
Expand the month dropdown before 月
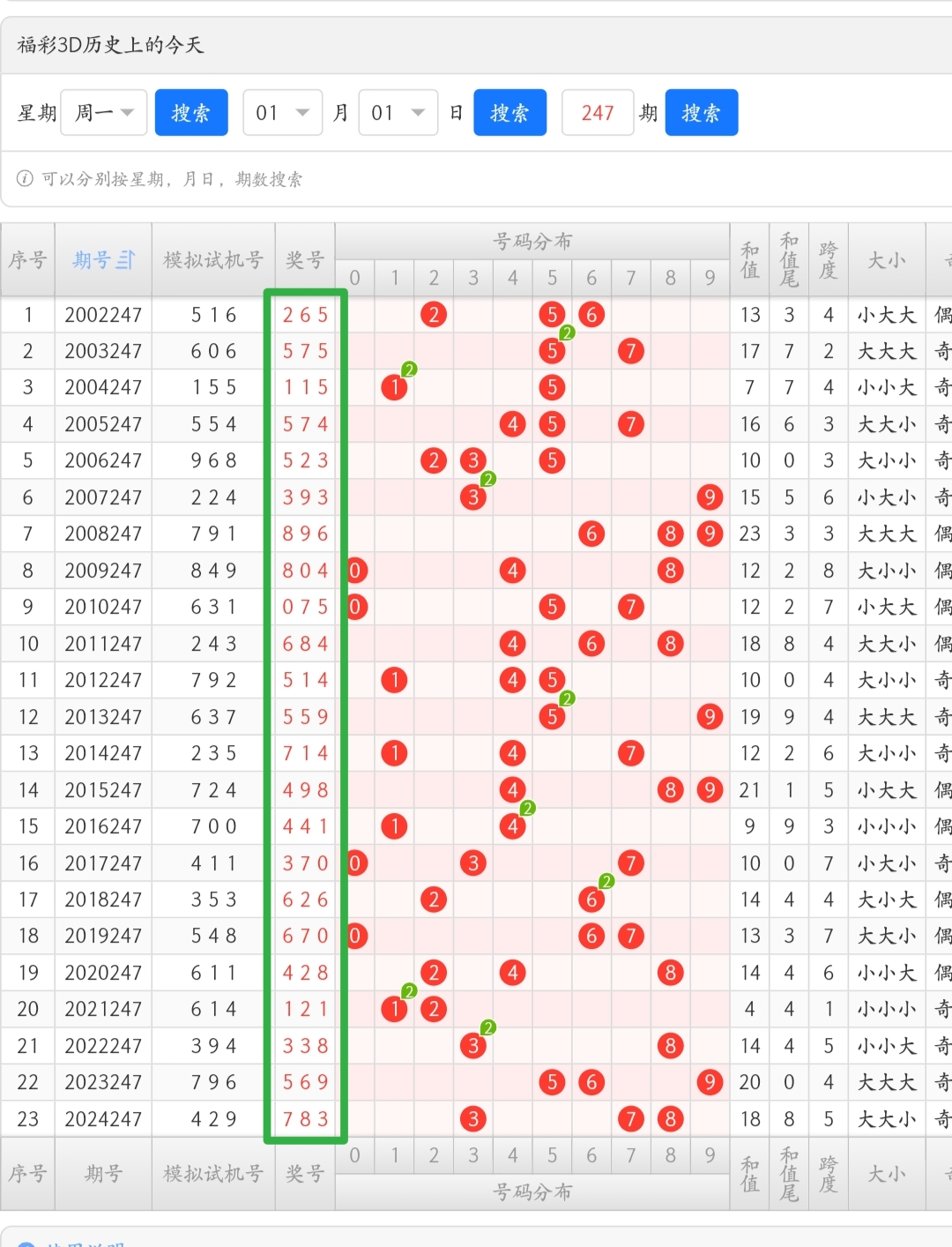click(282, 113)
